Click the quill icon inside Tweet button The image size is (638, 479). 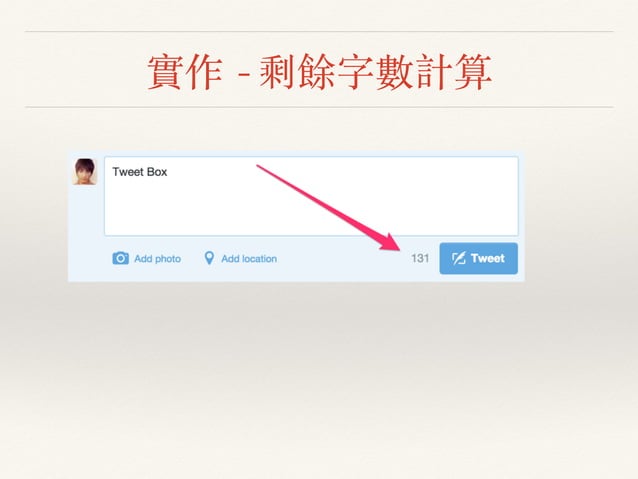(459, 258)
